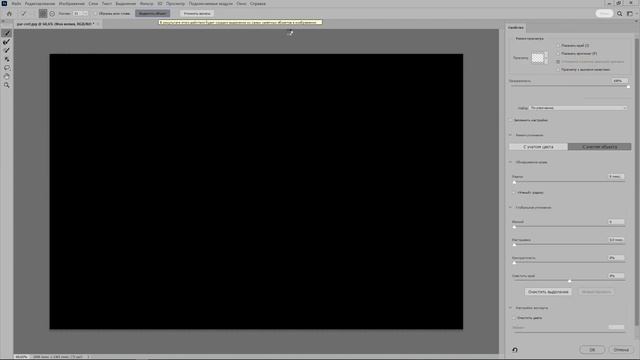The width and height of the screenshot is (640, 360).
Task: Select the Lasso tool
Action: pos(7,68)
